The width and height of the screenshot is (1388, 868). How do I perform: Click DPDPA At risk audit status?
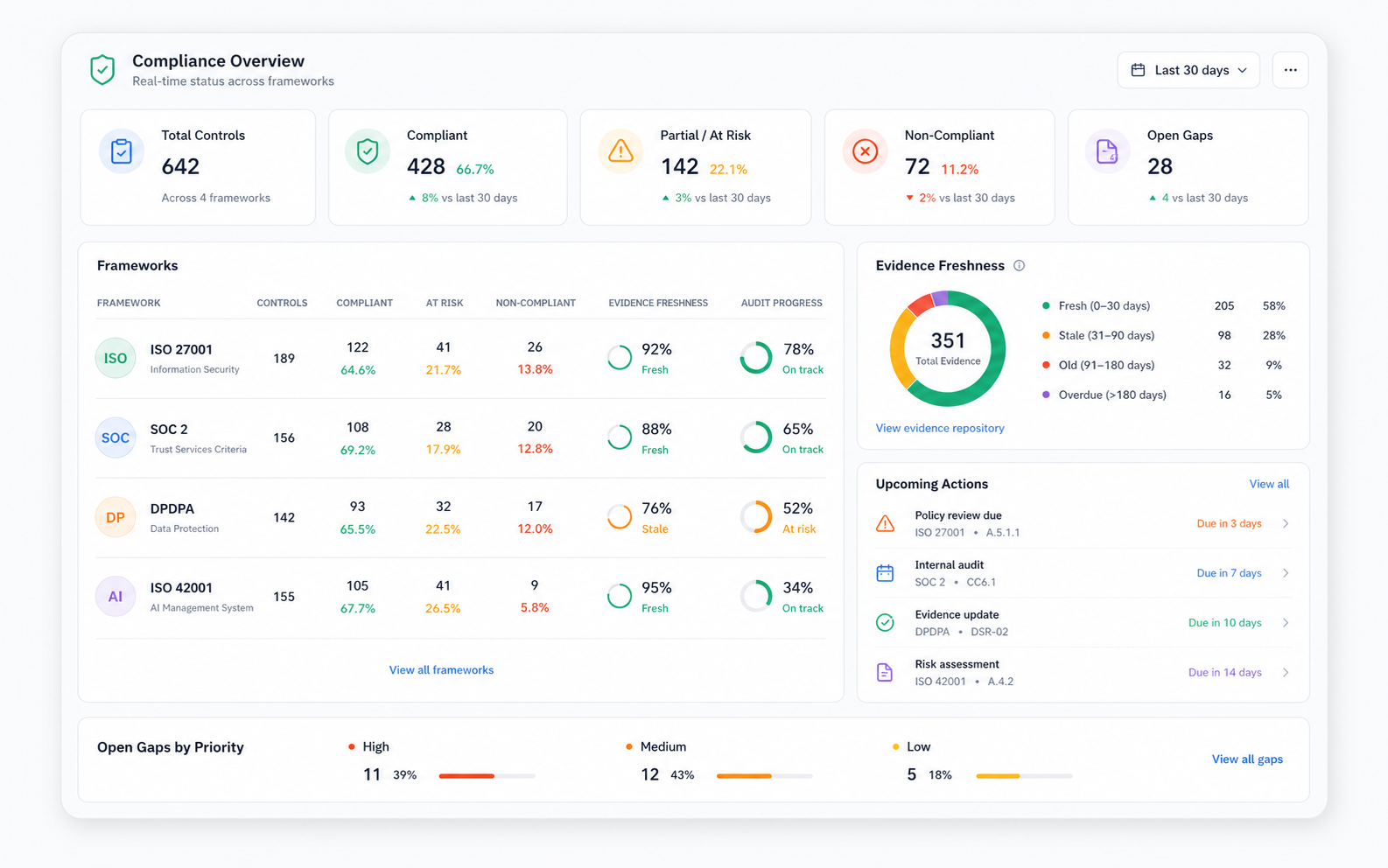[799, 528]
